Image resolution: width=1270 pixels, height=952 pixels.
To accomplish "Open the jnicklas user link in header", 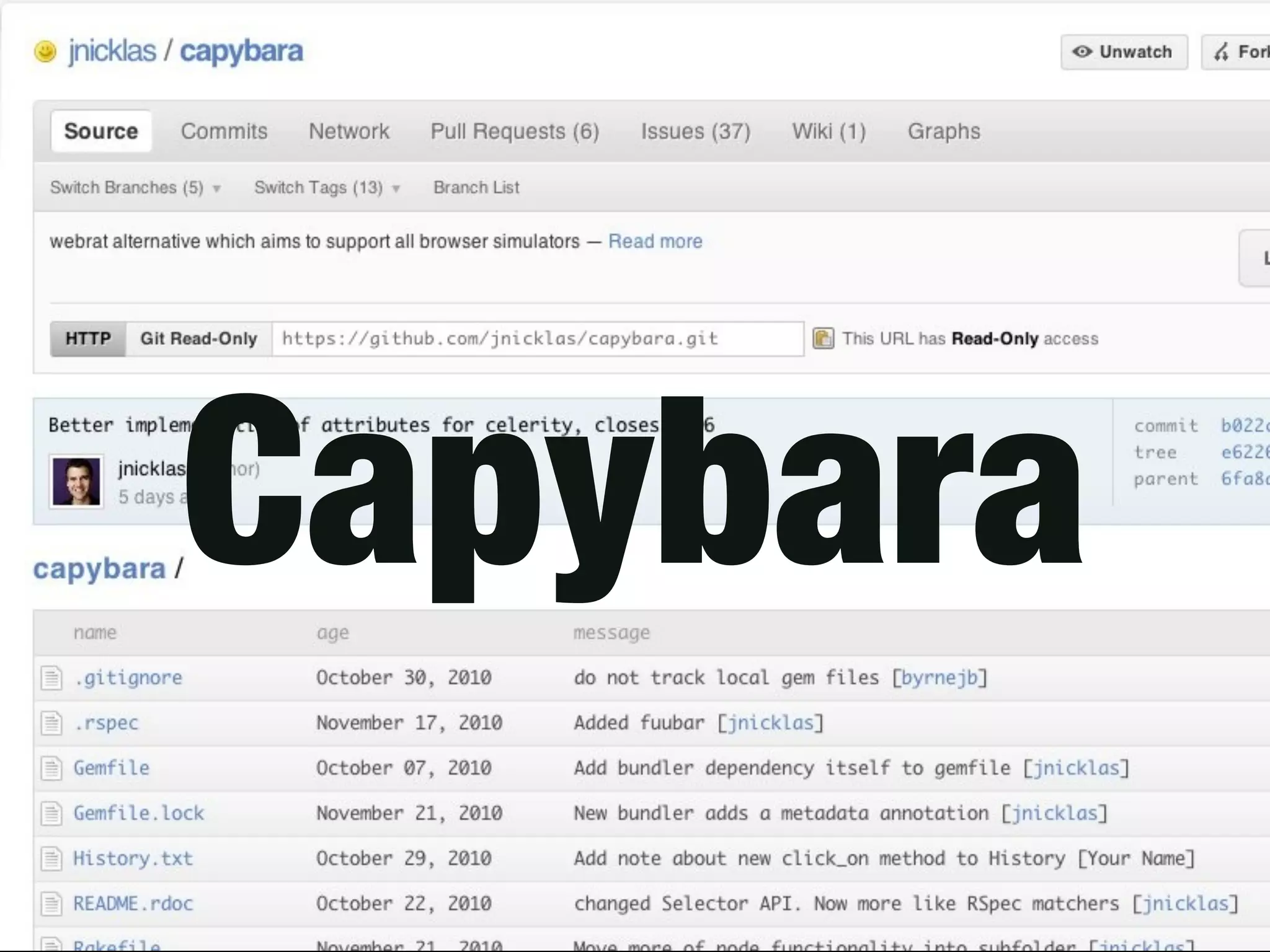I will pos(112,51).
